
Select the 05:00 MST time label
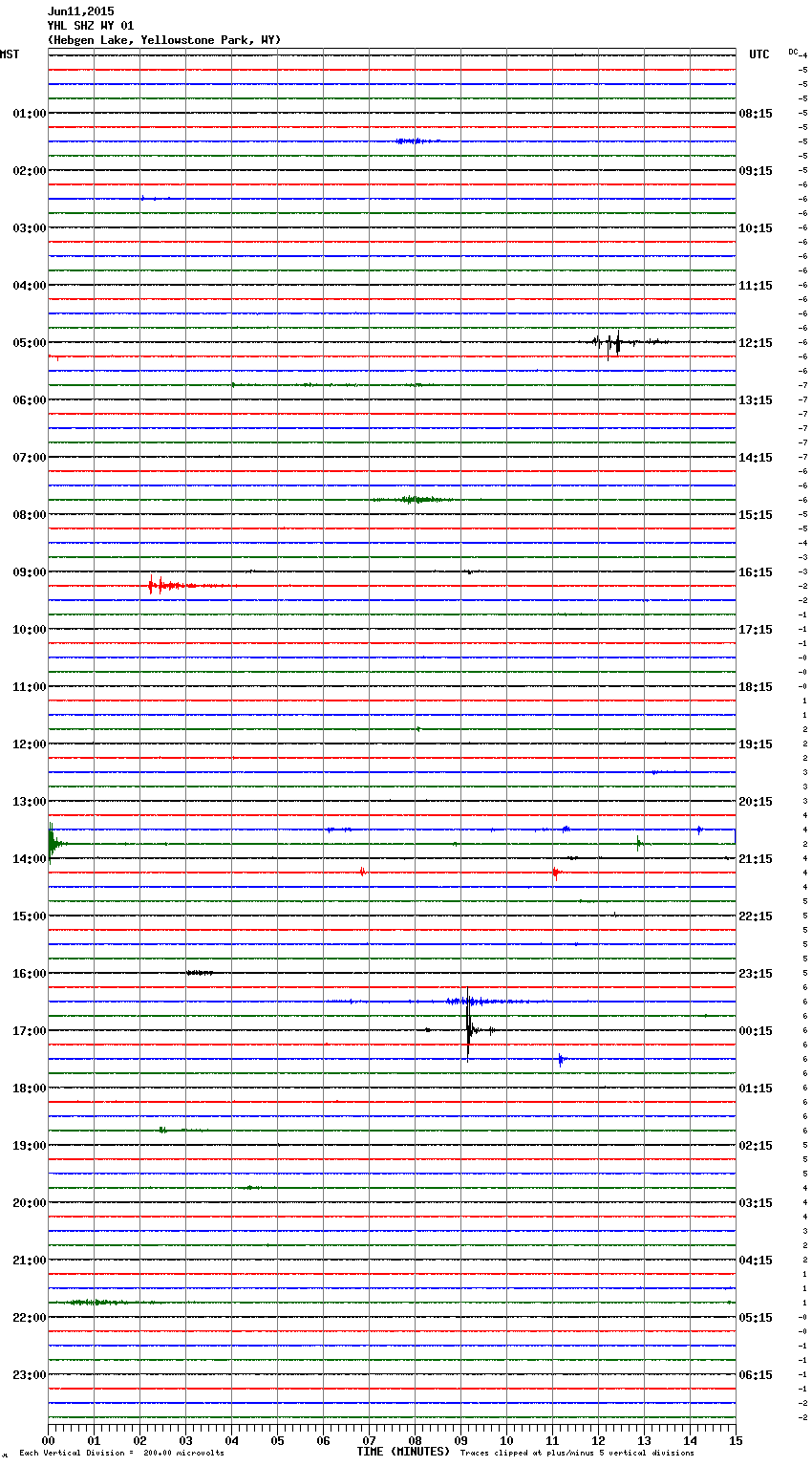coord(30,343)
